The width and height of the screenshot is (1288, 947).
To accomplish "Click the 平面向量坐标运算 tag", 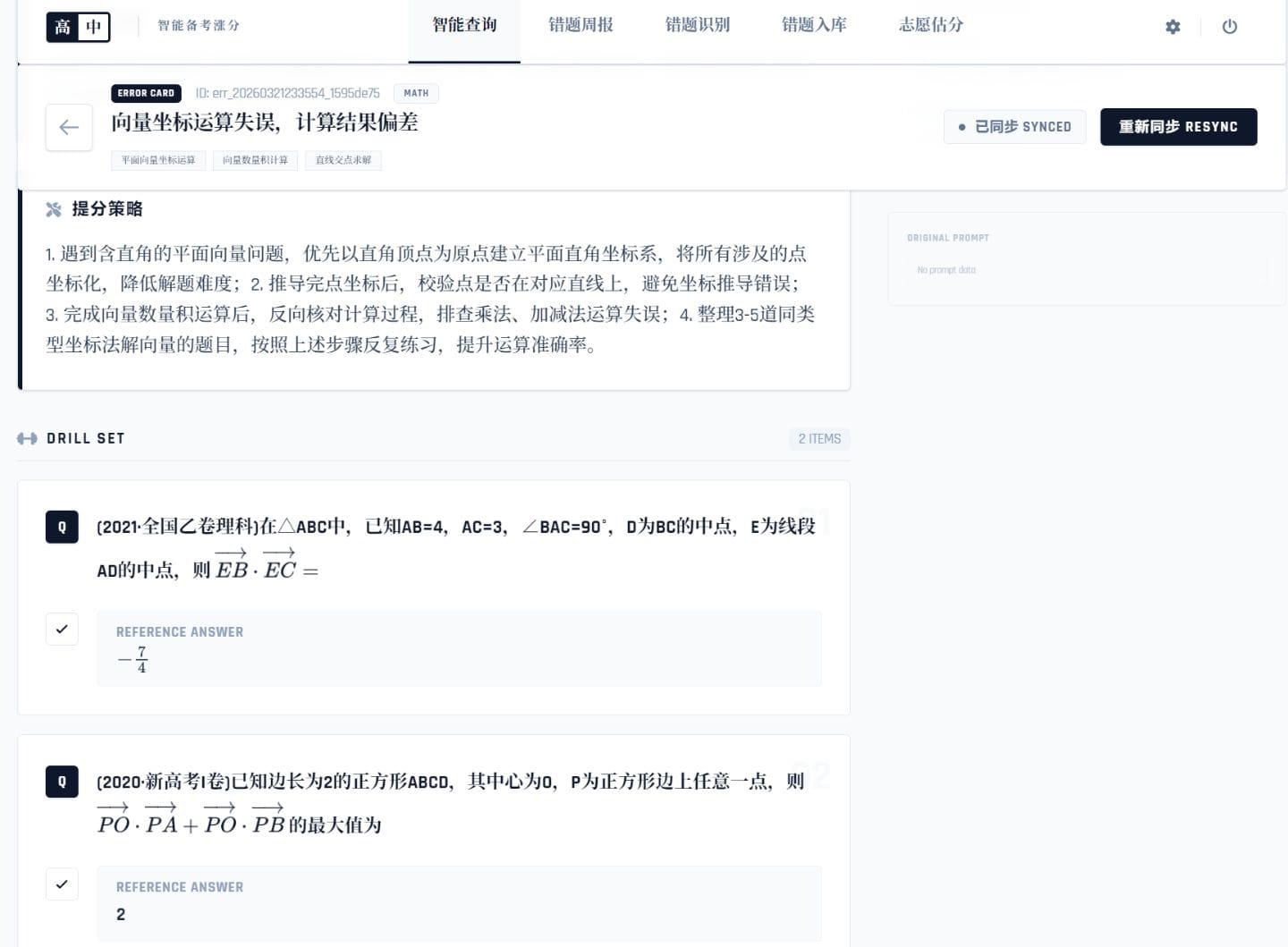I will [x=158, y=160].
